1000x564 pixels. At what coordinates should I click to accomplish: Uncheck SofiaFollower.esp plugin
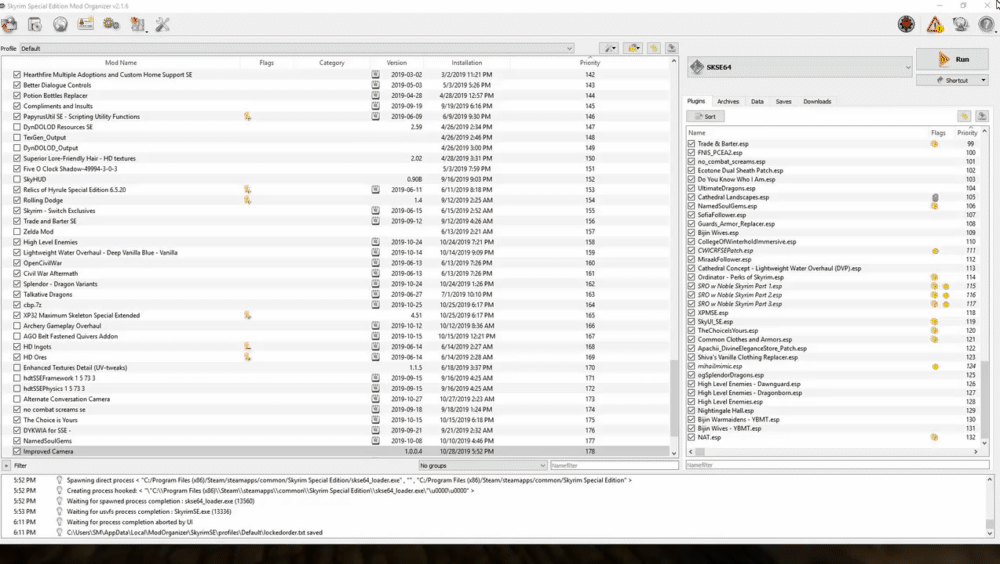tap(691, 215)
